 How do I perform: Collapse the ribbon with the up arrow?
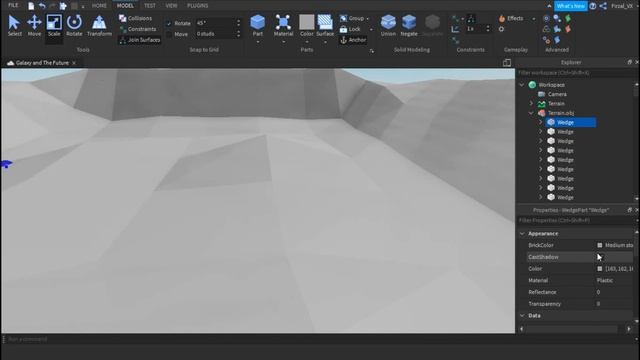click(549, 6)
